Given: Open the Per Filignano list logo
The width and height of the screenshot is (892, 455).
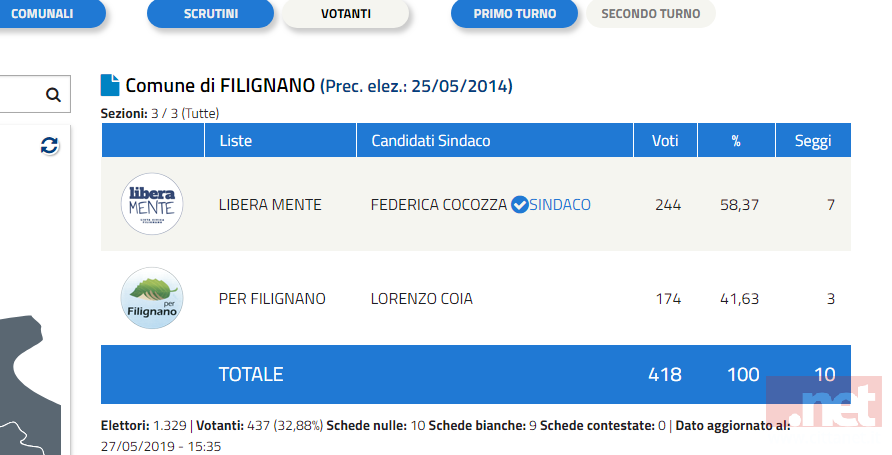Looking at the screenshot, I should [152, 298].
